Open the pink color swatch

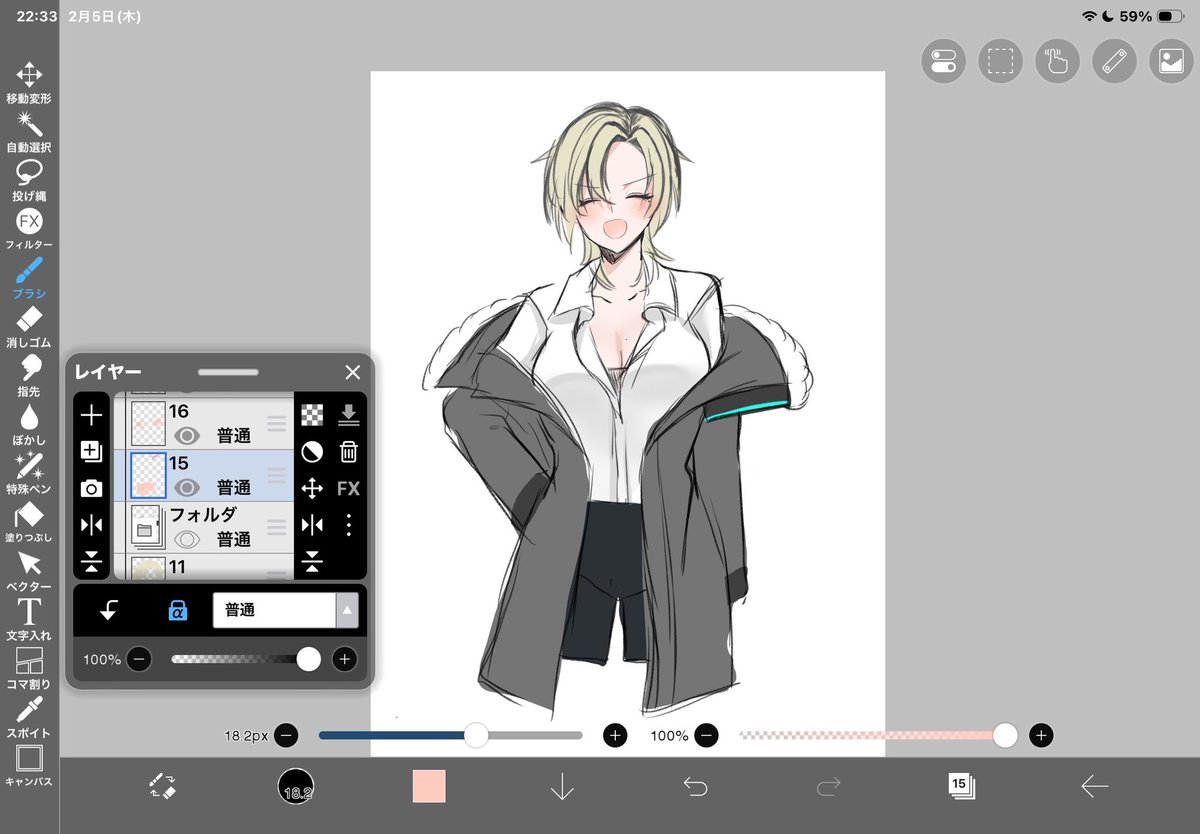429,786
